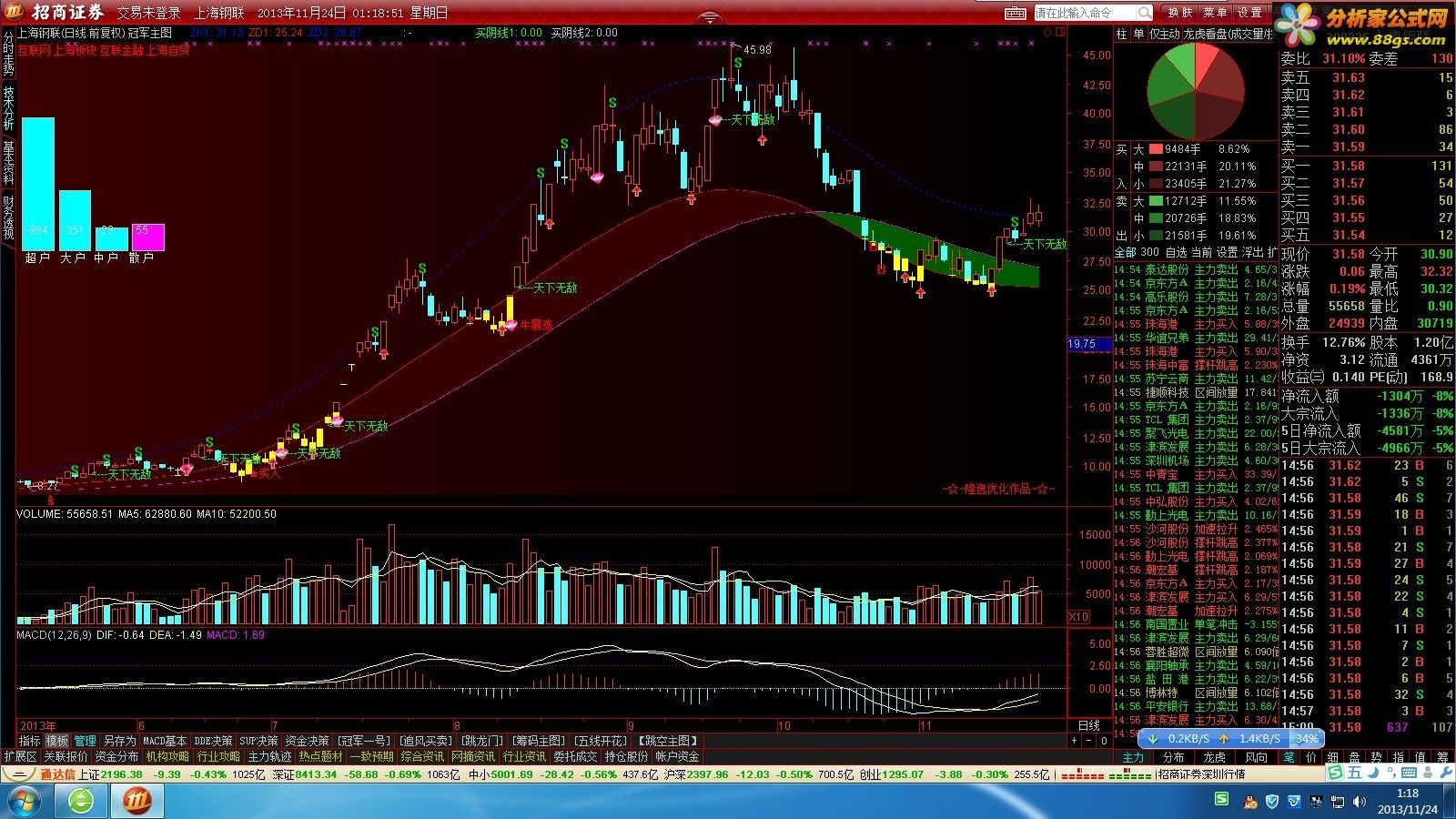Viewport: 1456px width, 819px height.
Task: Open 设置 in alerts list header
Action: [x=1228, y=252]
